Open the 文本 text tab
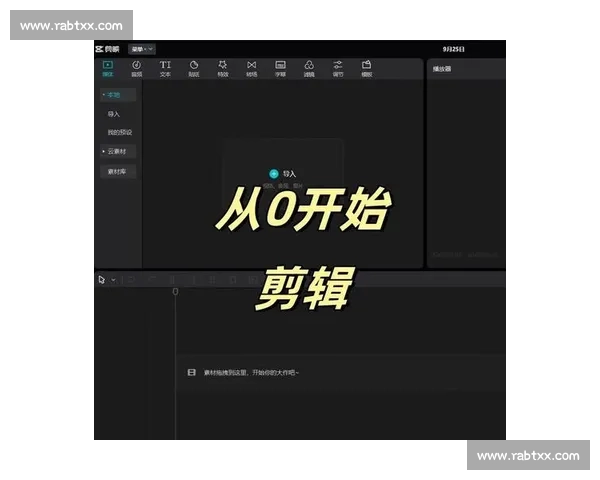Viewport: 600px width, 480px height. (165, 69)
